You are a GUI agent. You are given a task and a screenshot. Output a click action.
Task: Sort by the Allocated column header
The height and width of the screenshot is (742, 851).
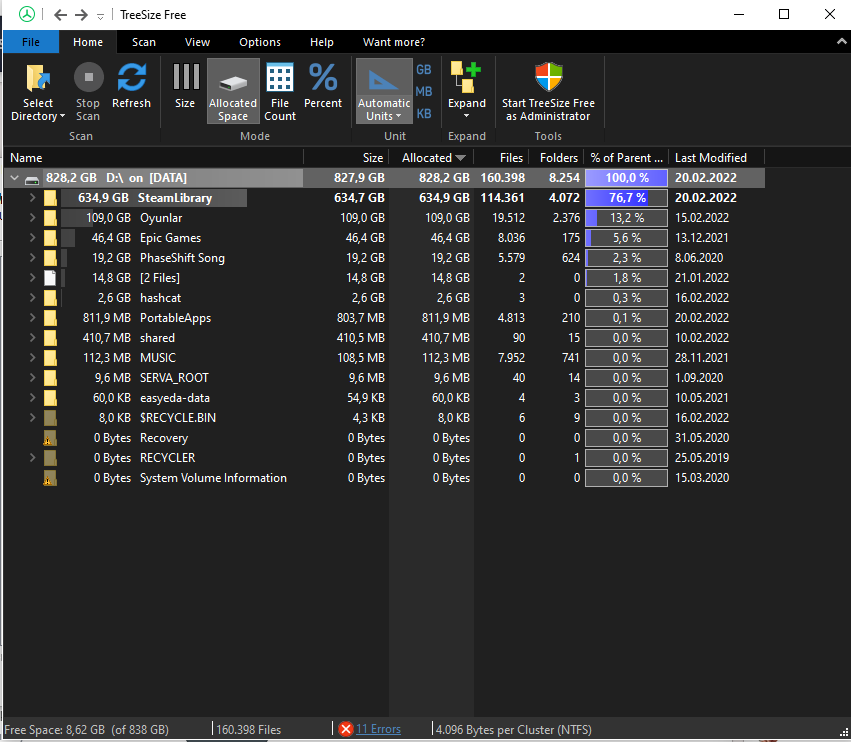click(x=431, y=158)
